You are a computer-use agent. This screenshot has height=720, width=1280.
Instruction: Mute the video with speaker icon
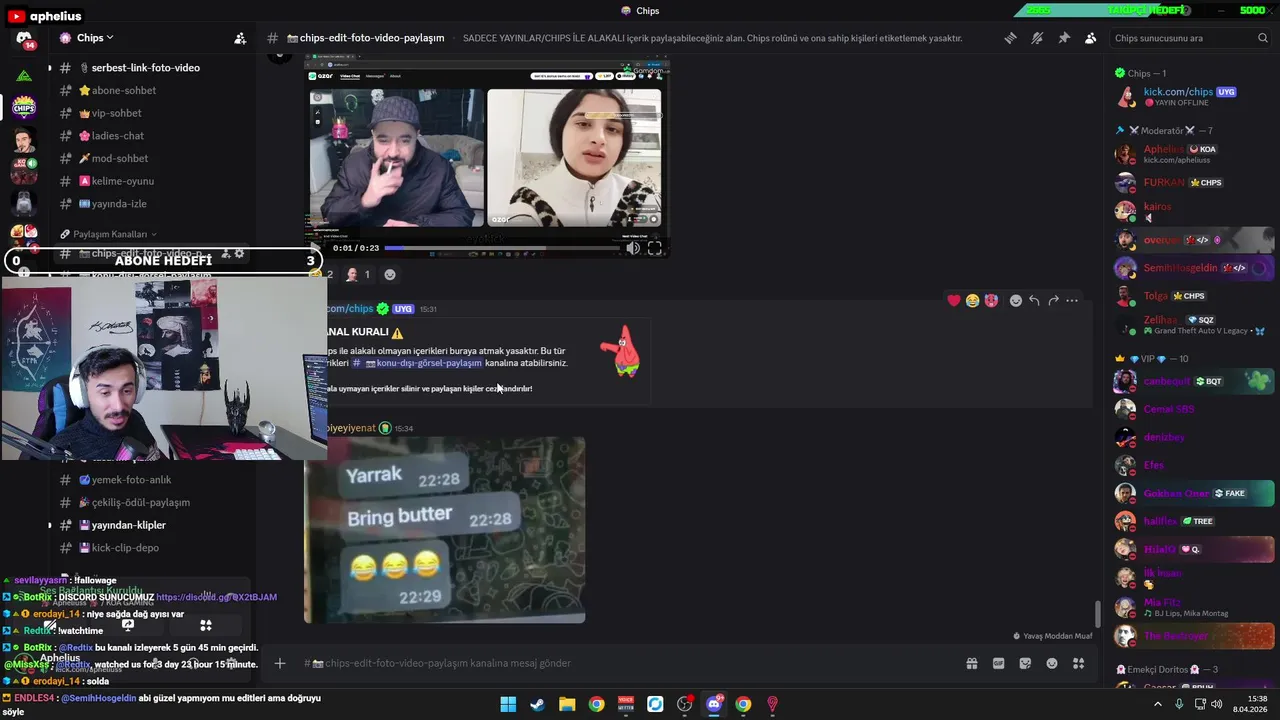(633, 248)
